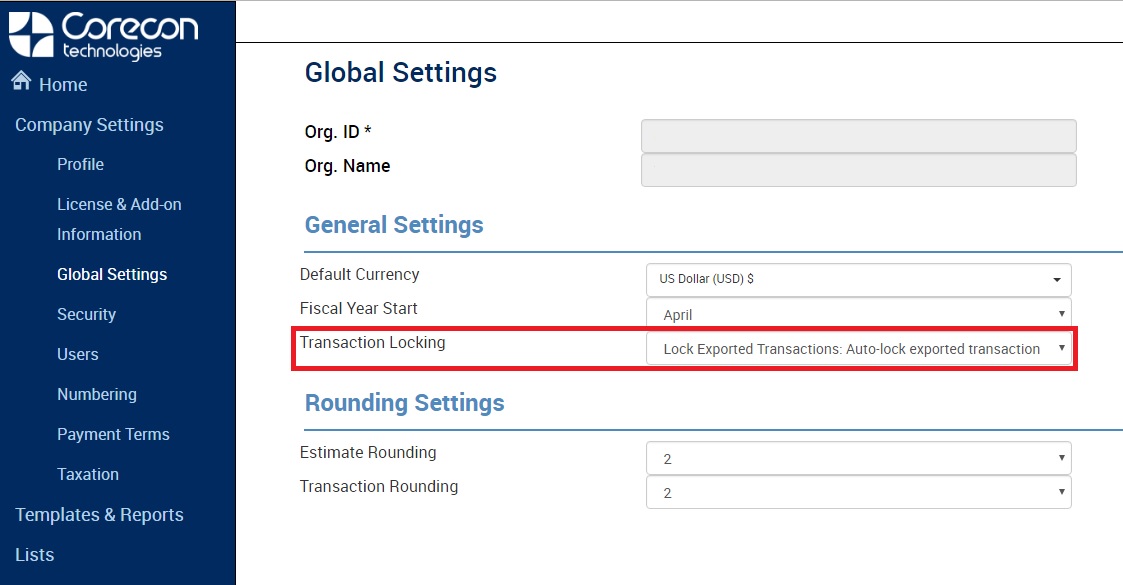
Task: Open the Profile settings page
Action: pyautogui.click(x=80, y=164)
